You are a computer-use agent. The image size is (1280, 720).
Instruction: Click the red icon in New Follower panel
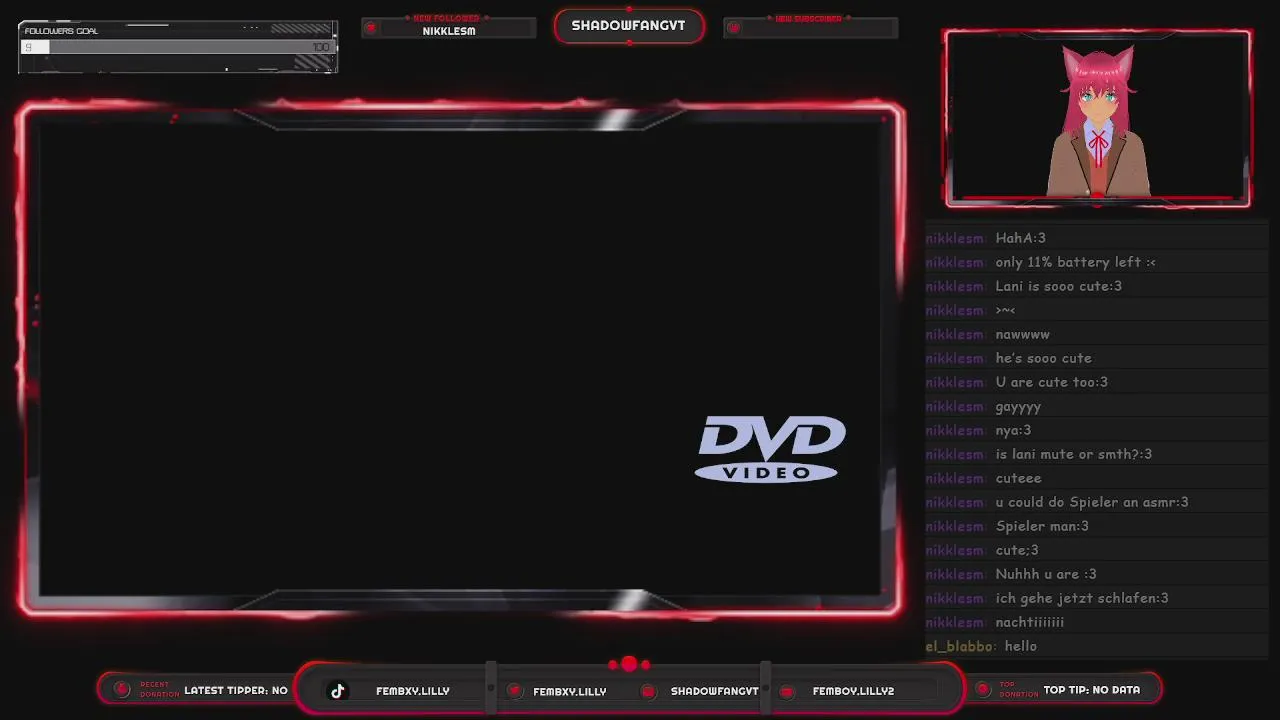tap(371, 28)
